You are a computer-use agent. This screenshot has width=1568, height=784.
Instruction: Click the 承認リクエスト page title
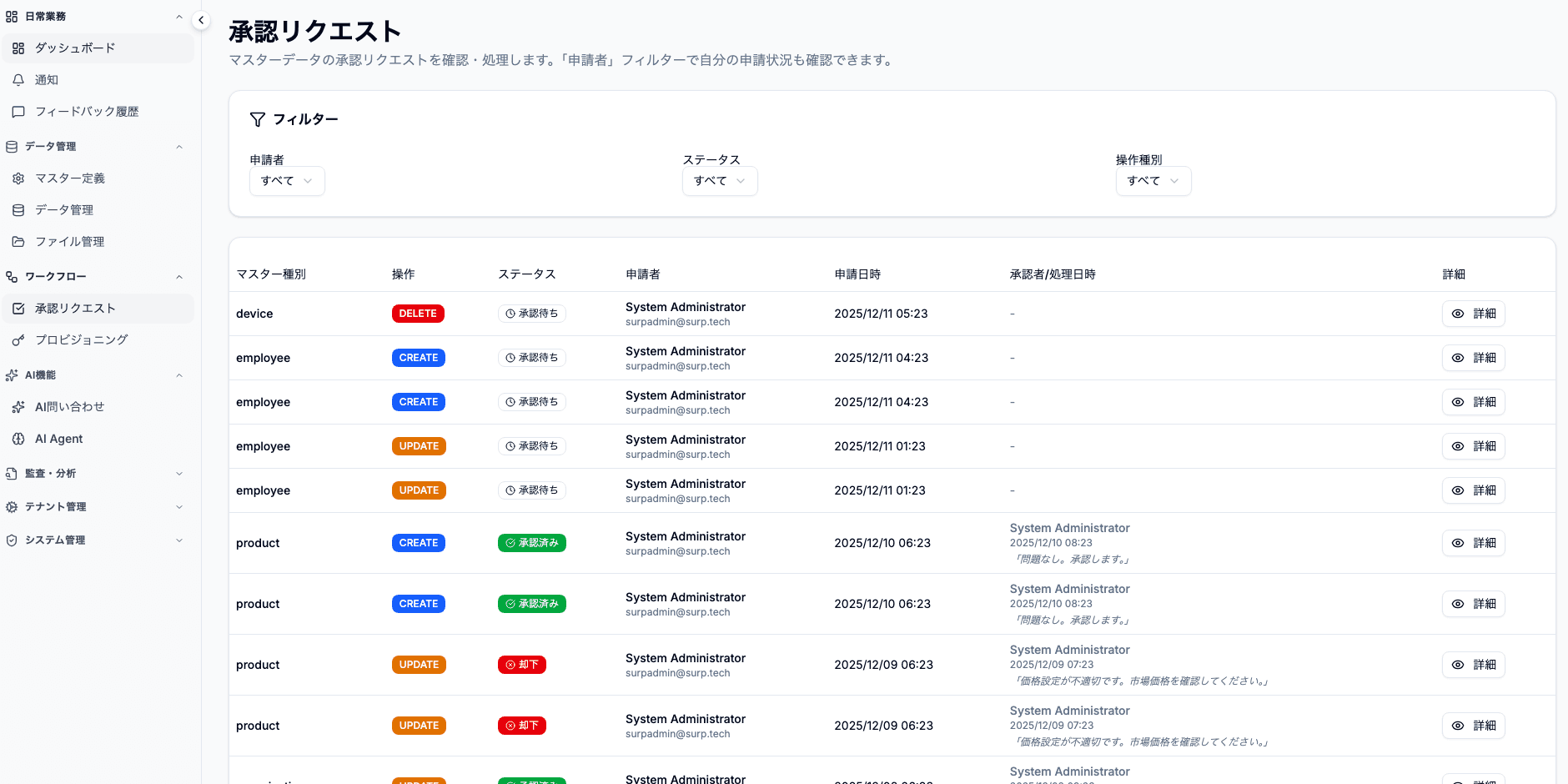tap(315, 32)
